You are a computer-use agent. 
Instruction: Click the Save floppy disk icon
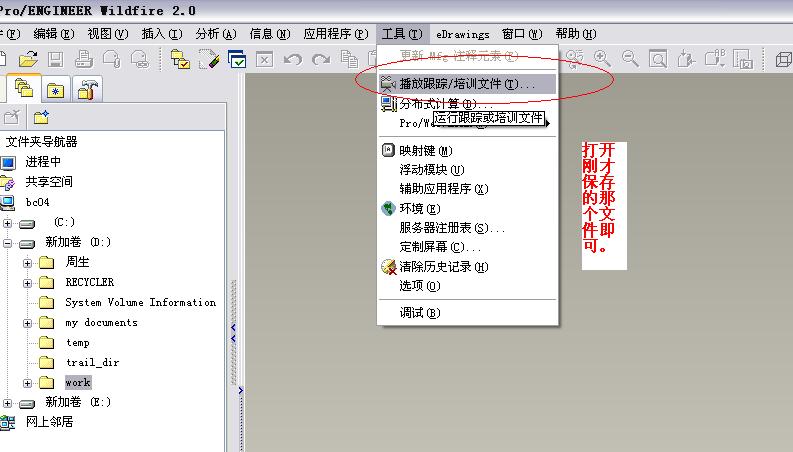coord(56,59)
